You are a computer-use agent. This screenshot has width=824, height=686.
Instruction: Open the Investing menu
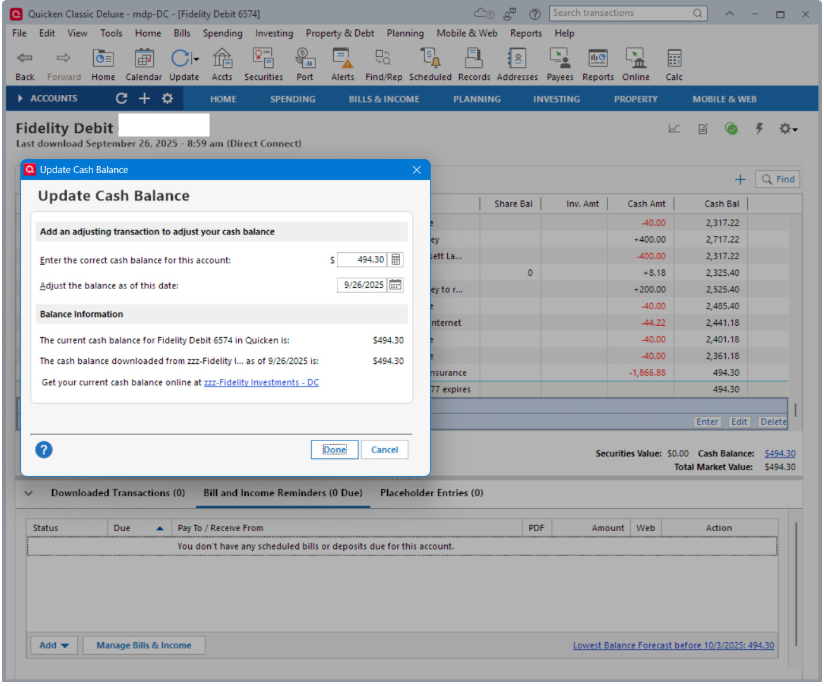274,33
